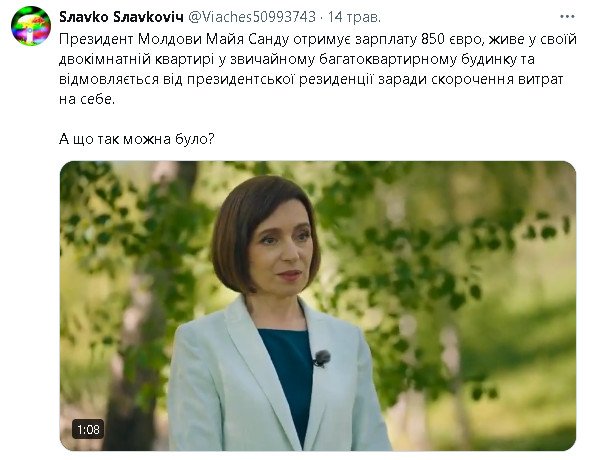This screenshot has height=460, width=589.
Task: Select the tweet line starting with Президент Молдови
Action: [x=318, y=39]
